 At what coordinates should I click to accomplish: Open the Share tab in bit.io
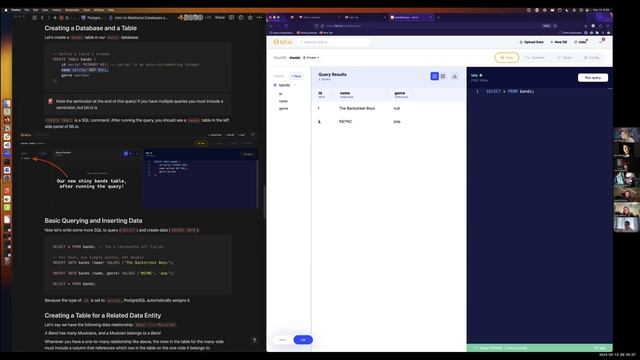tap(564, 58)
